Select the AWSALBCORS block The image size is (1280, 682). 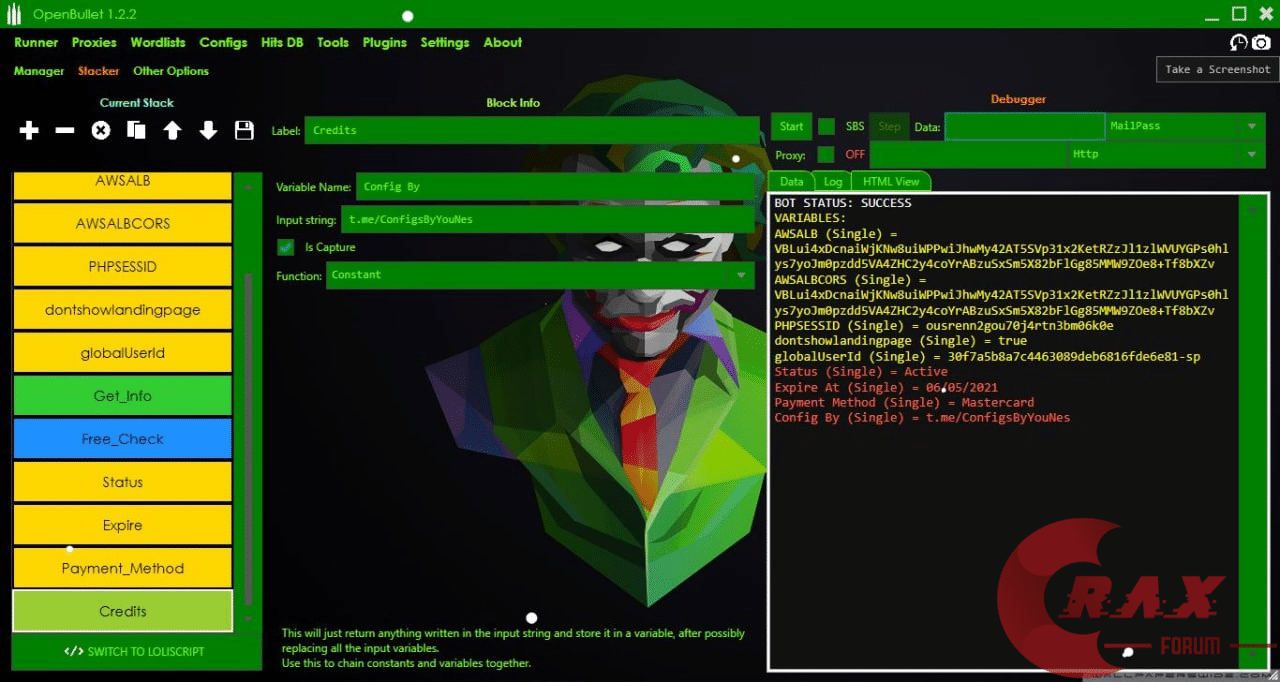pos(122,223)
